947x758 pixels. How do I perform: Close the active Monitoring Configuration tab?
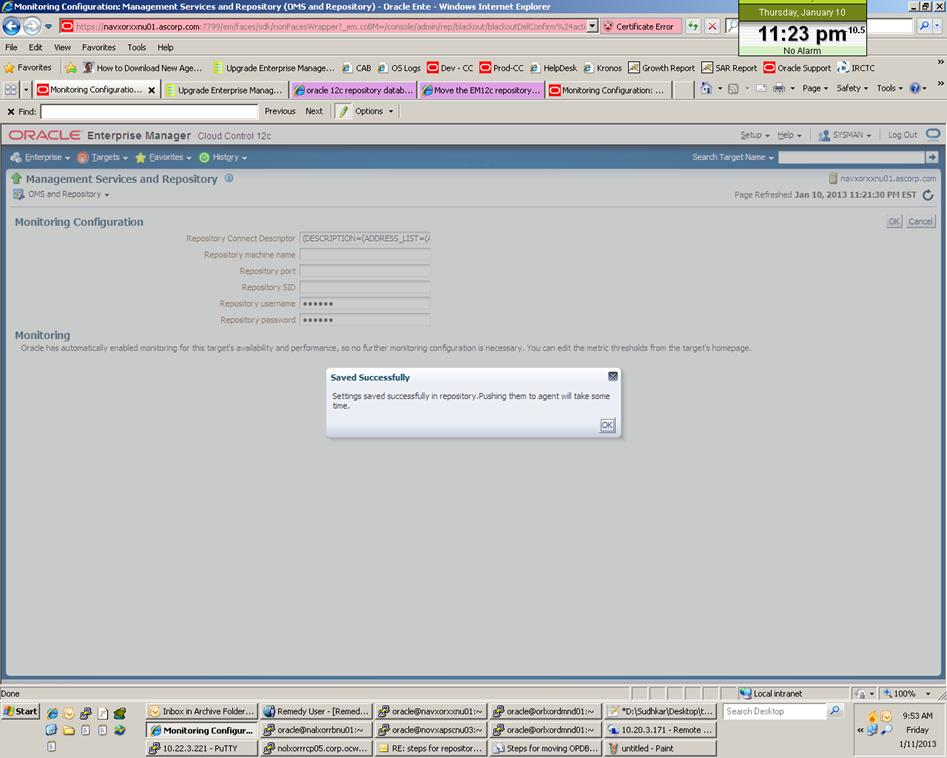(x=152, y=90)
